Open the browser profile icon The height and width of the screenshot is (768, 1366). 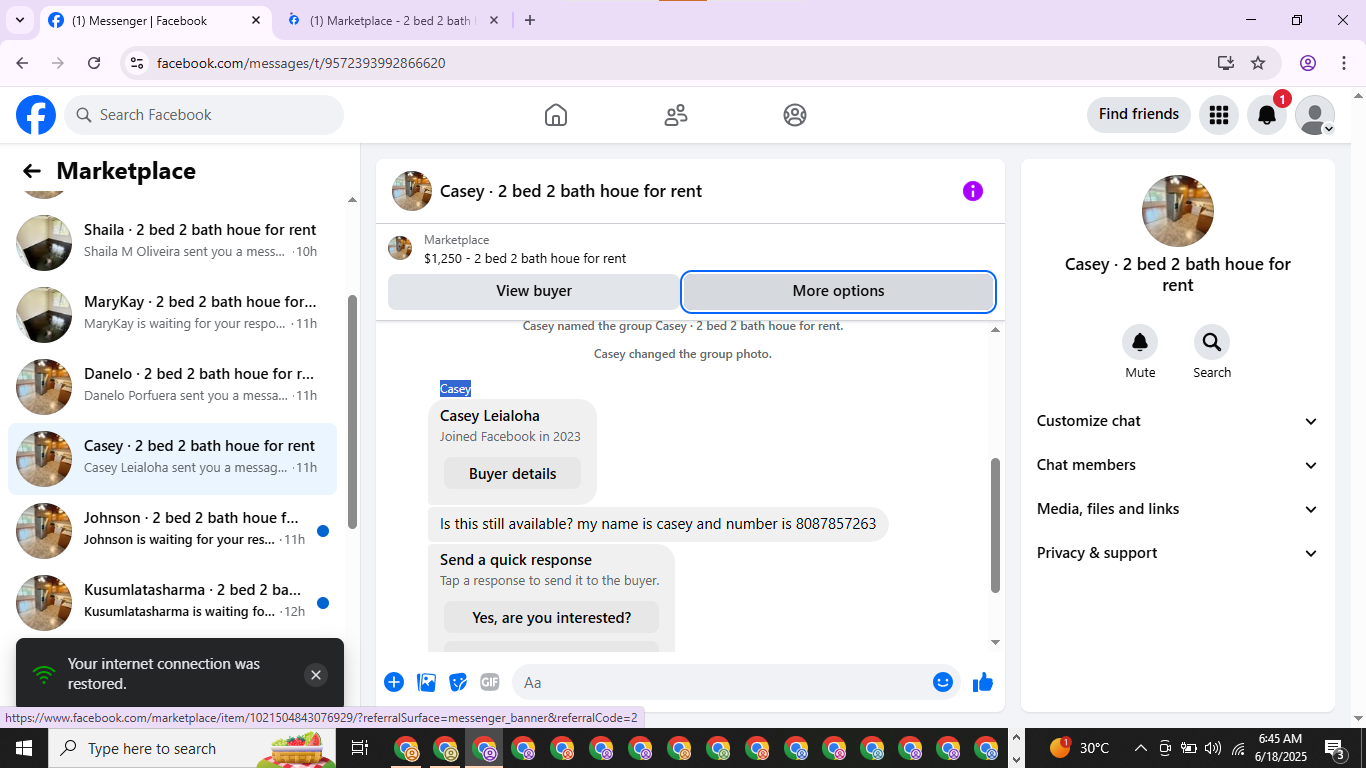[1308, 63]
